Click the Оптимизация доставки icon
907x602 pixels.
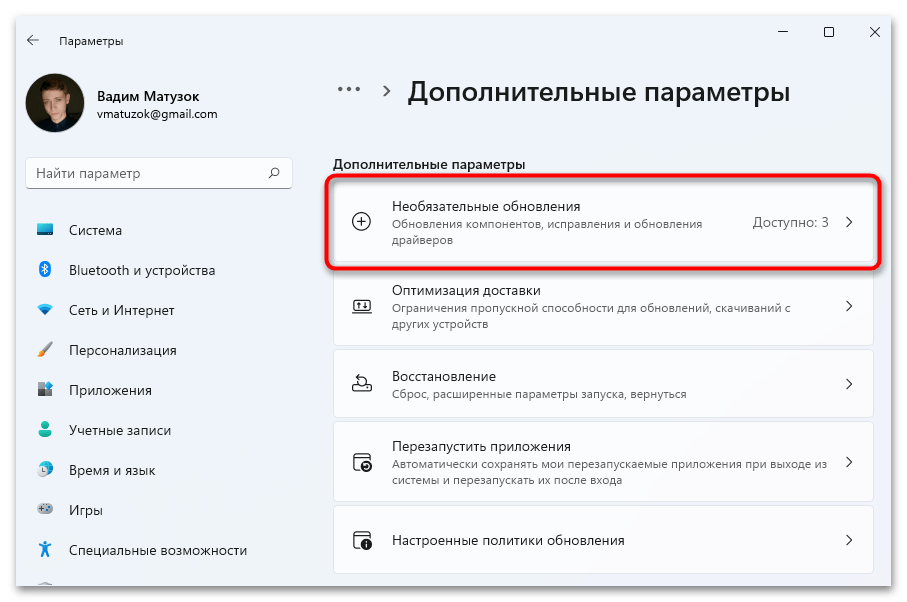(362, 306)
